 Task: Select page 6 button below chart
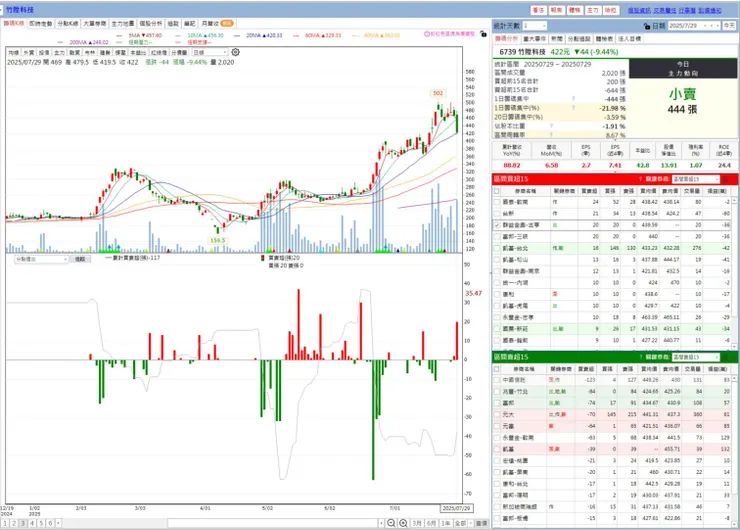pyautogui.click(x=50, y=523)
